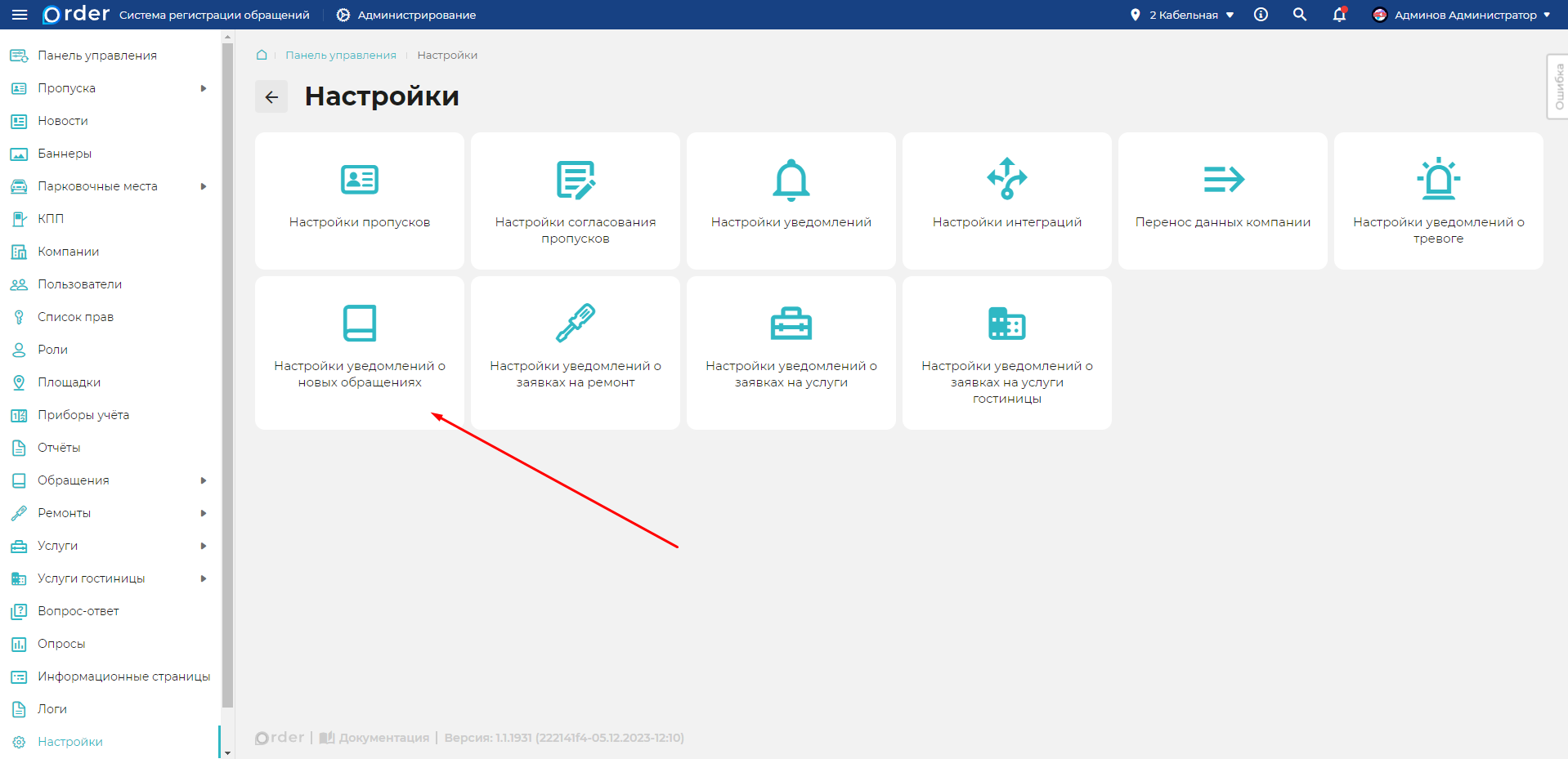This screenshot has width=1568, height=759.
Task: Open Настройки уведомлений о тревоге tile
Action: (1438, 201)
